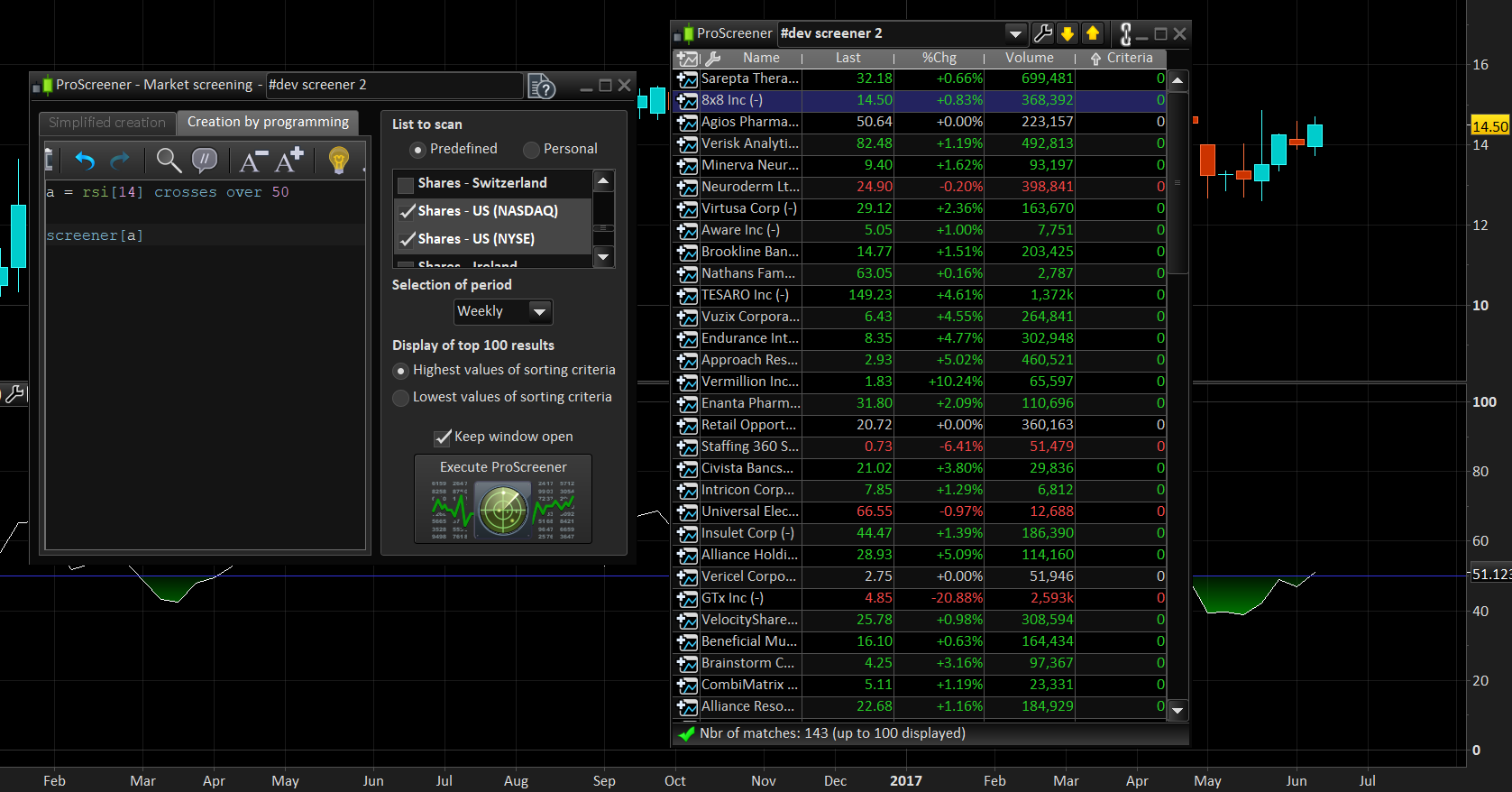Click the Execute ProScreener button

(503, 499)
